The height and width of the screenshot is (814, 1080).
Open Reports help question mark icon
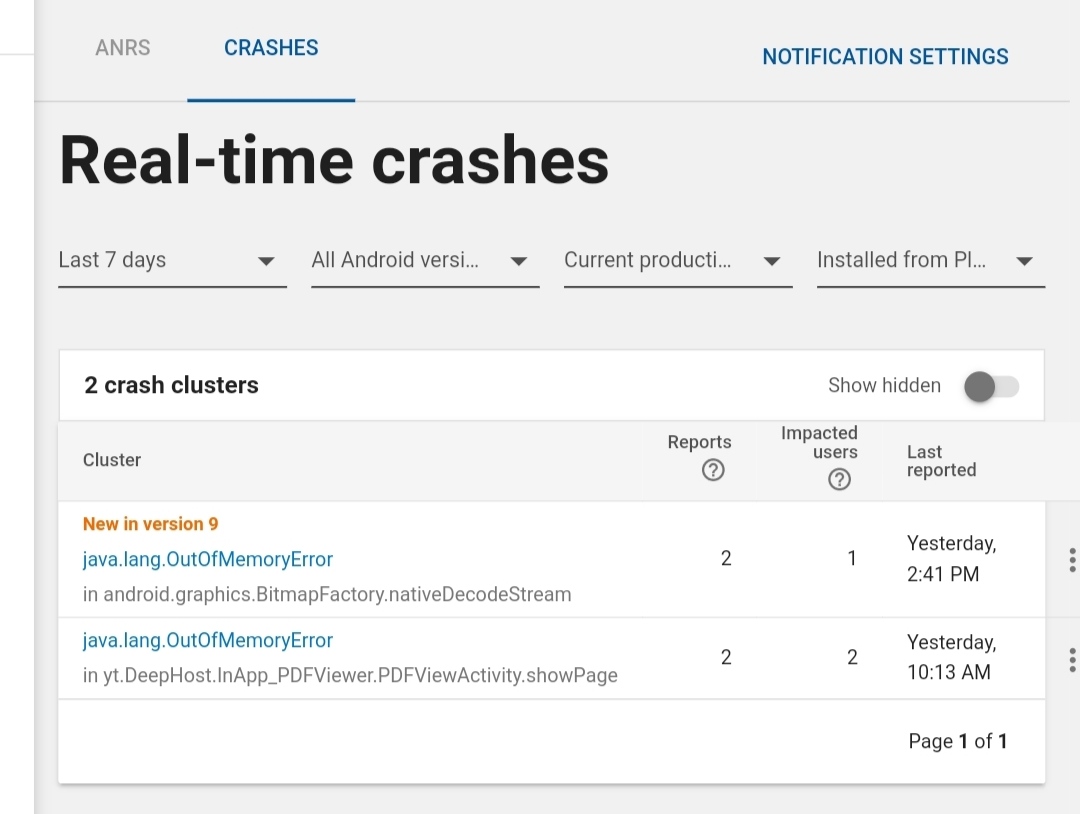point(713,470)
